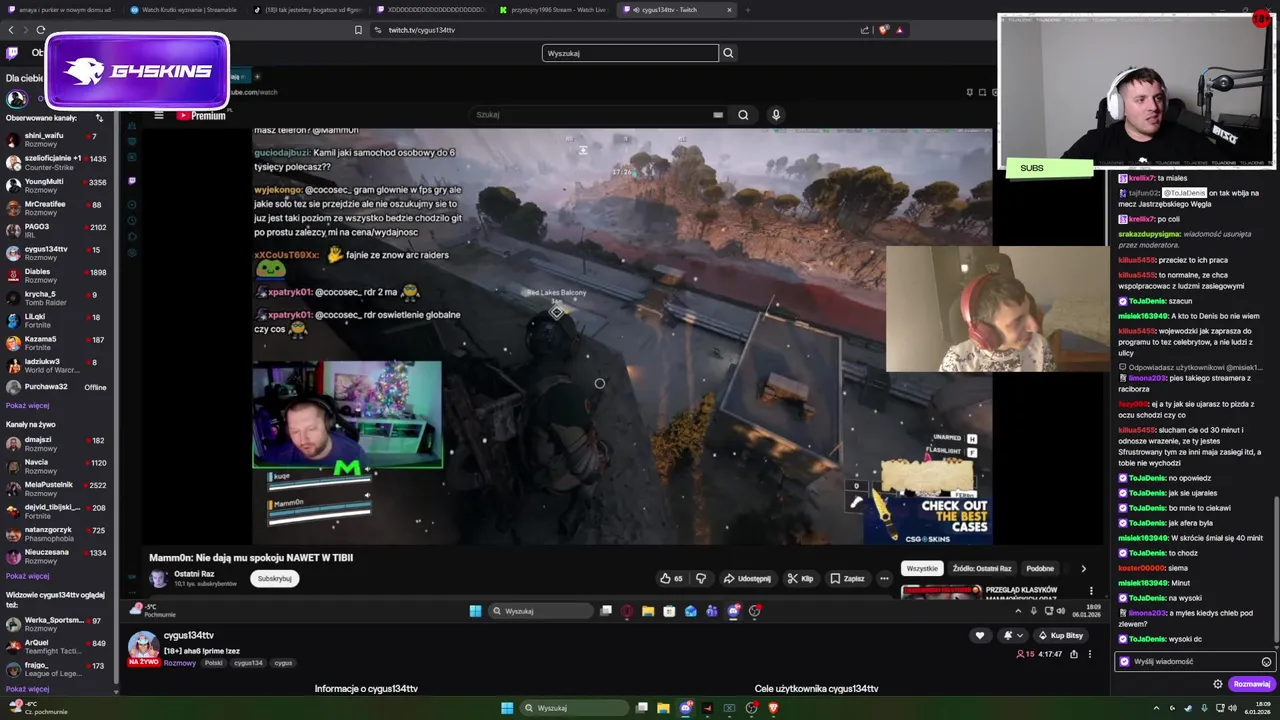
Task: Click Zapisz save button
Action: [847, 578]
